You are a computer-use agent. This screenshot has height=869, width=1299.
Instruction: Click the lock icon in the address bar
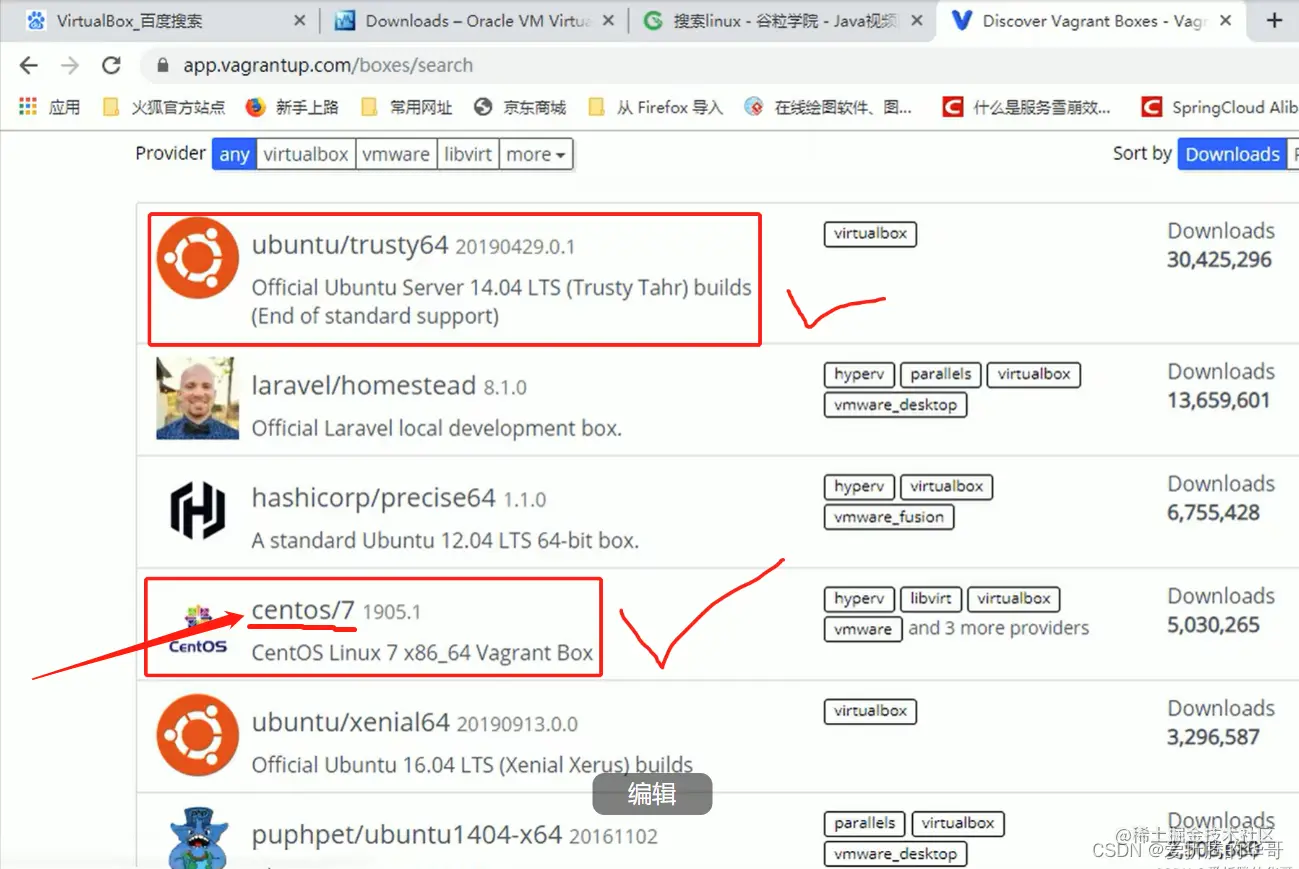pos(162,66)
